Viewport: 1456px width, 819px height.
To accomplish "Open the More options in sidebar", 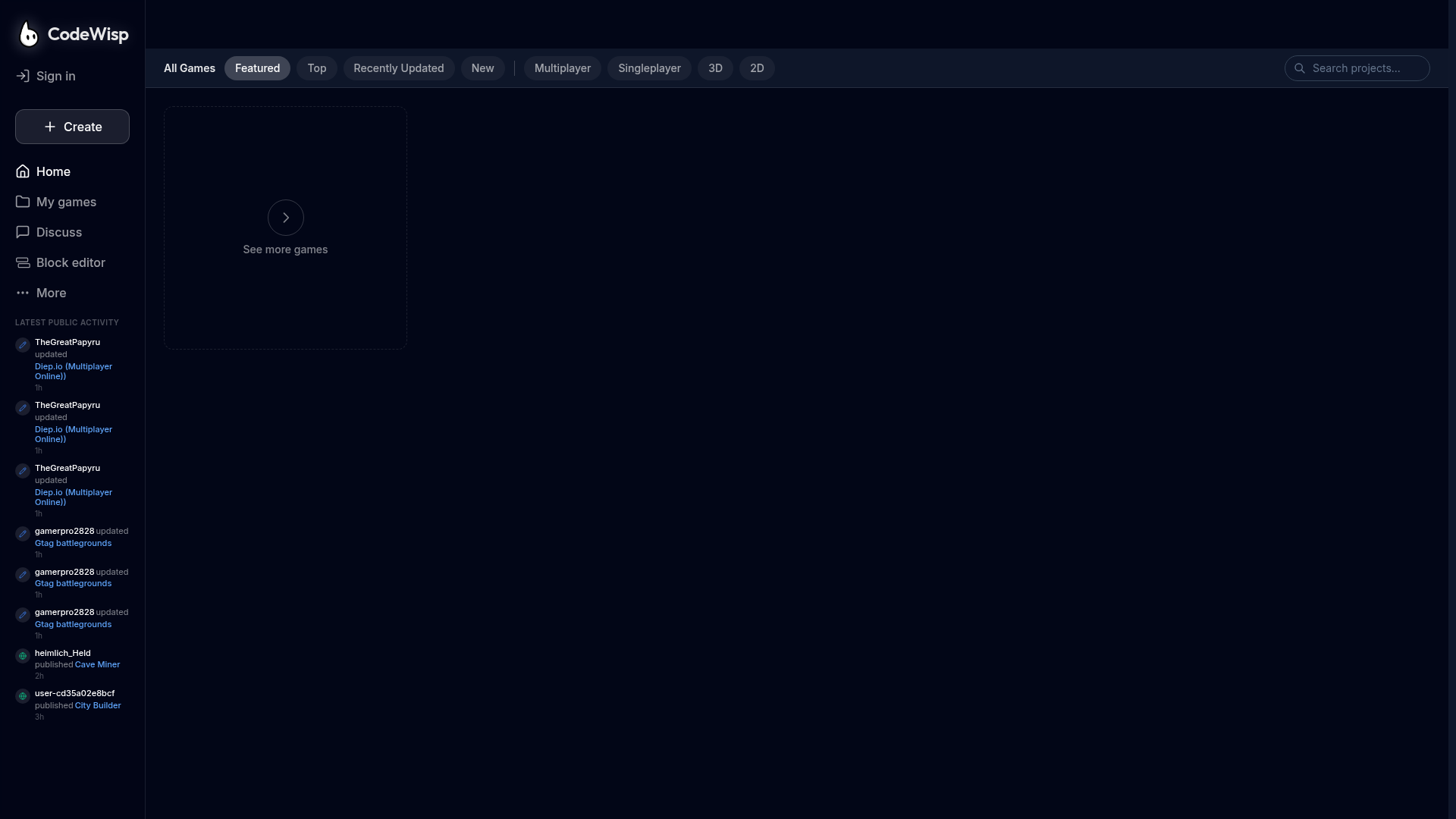I will tap(51, 293).
